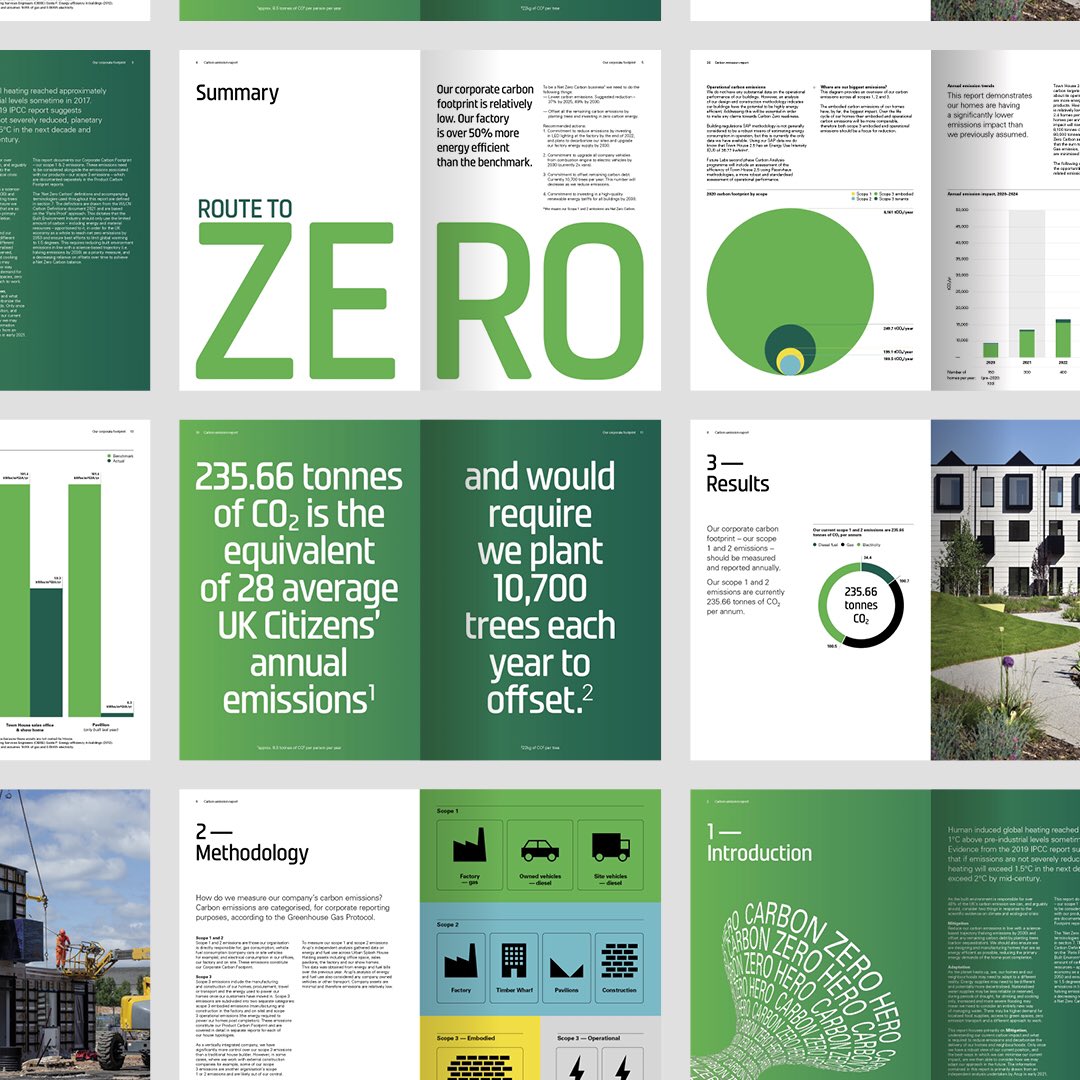Click the 2020 bar in the annual emission chart

990,350
